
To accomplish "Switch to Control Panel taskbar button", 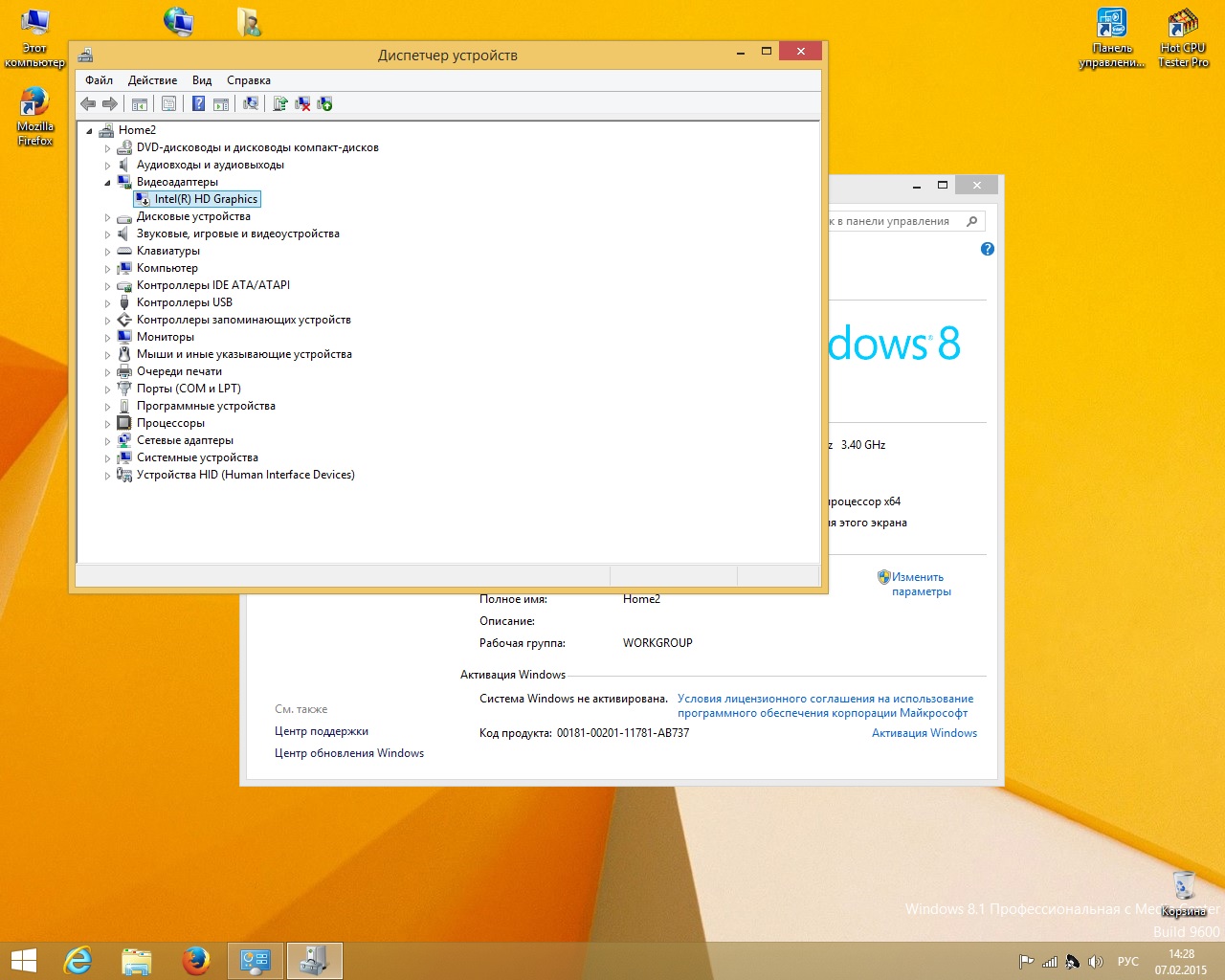I will 256,961.
